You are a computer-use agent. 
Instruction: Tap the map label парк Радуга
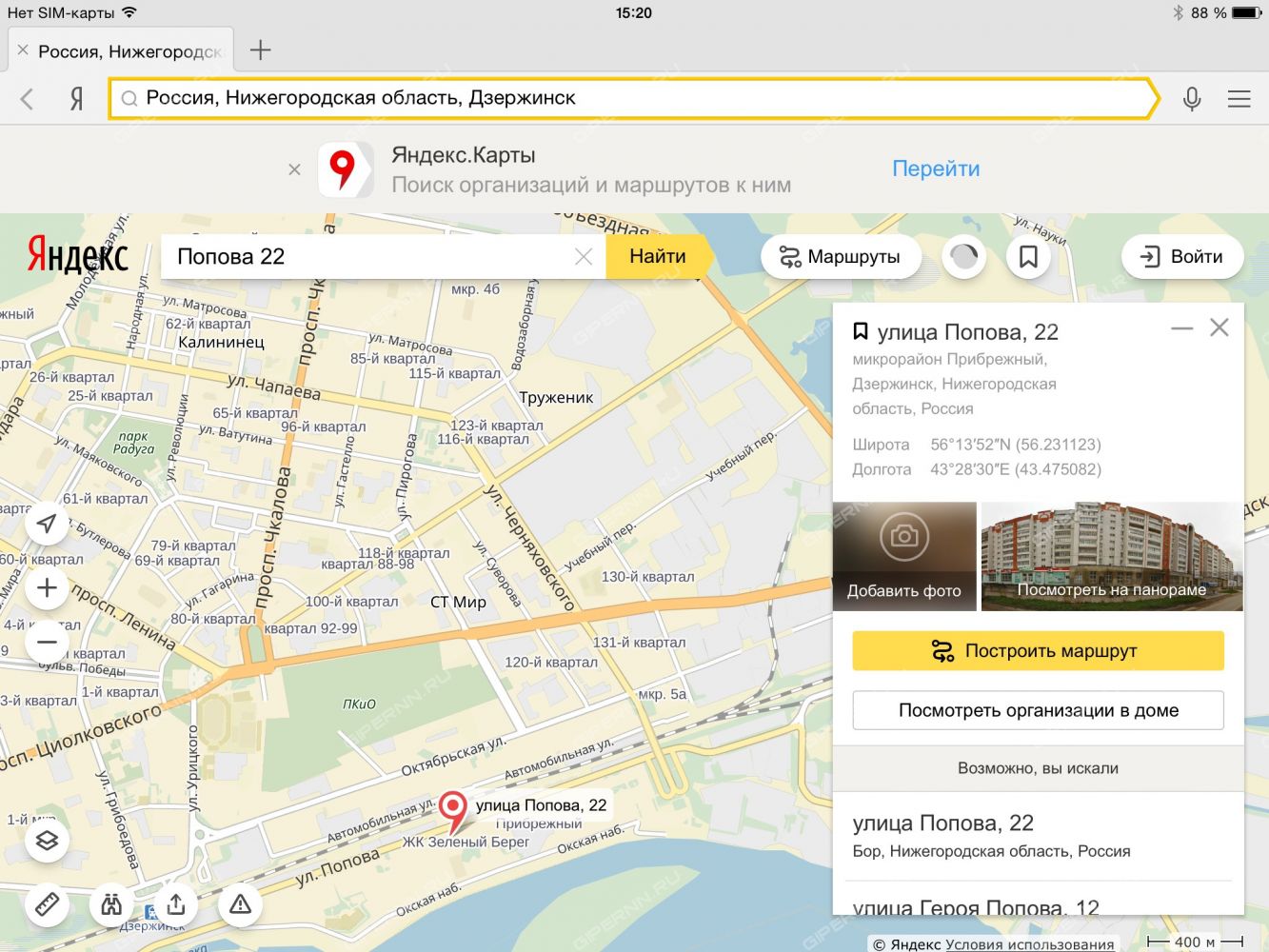pyautogui.click(x=133, y=443)
